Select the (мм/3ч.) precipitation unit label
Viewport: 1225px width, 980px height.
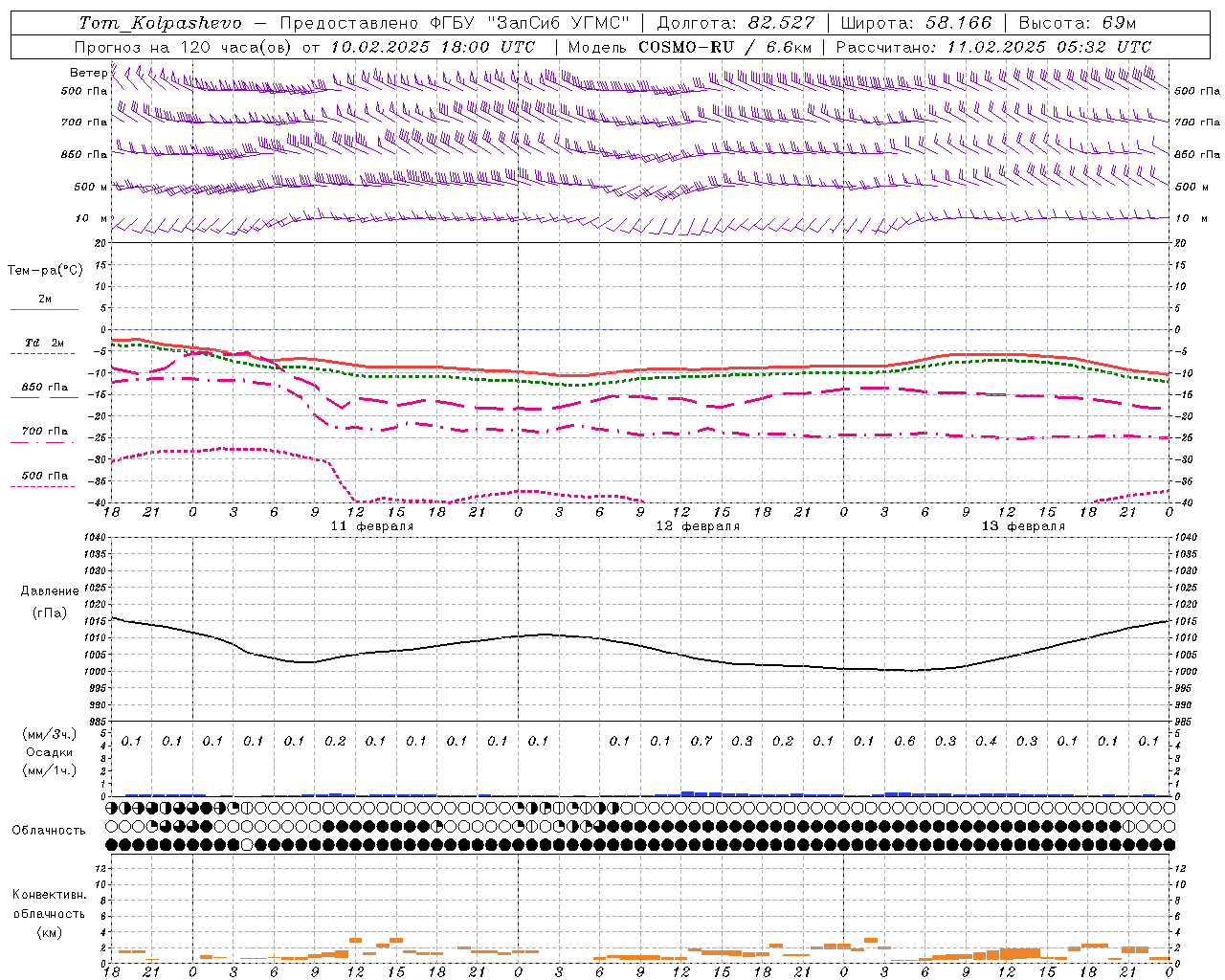pos(49,734)
